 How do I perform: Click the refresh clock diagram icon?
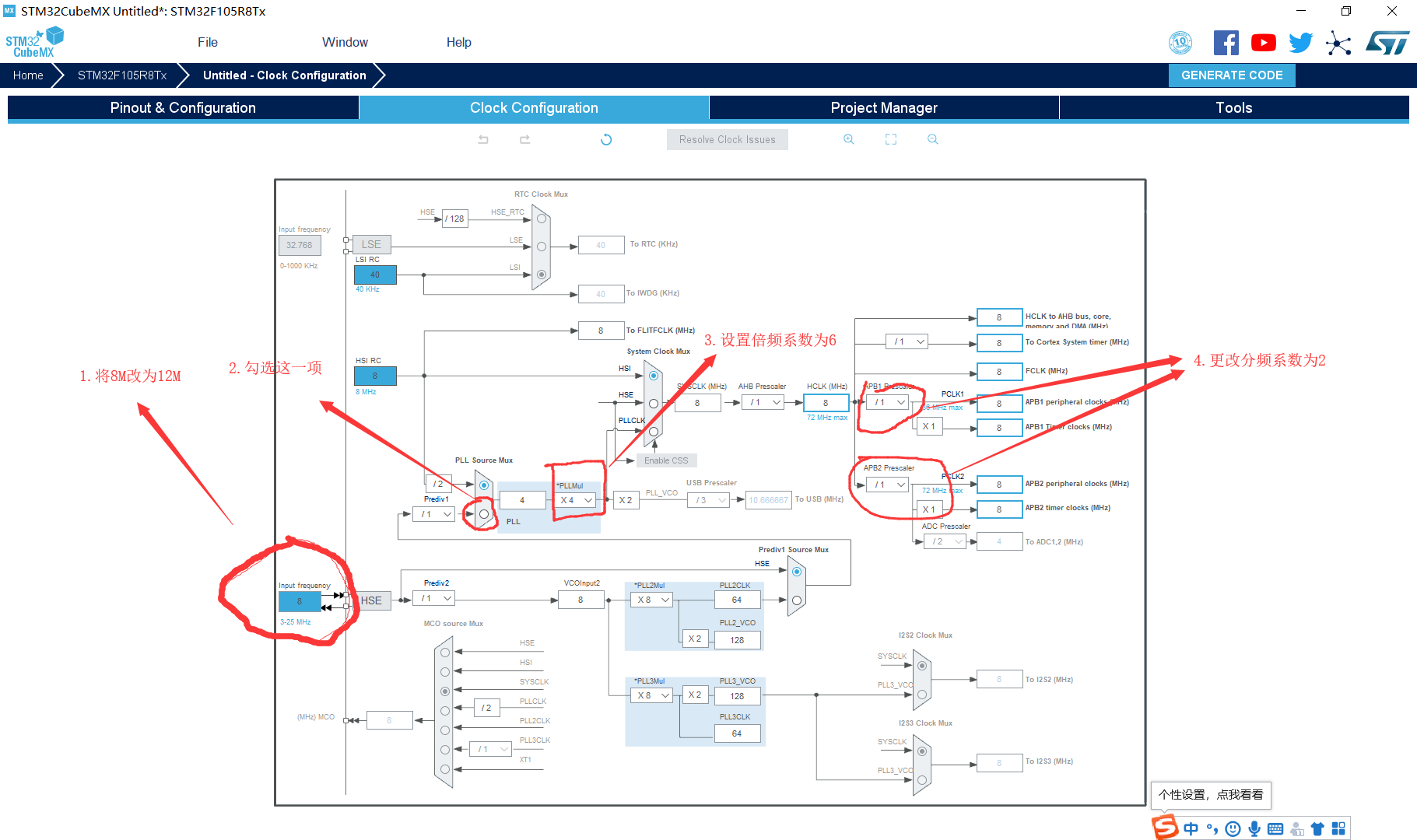tap(606, 140)
